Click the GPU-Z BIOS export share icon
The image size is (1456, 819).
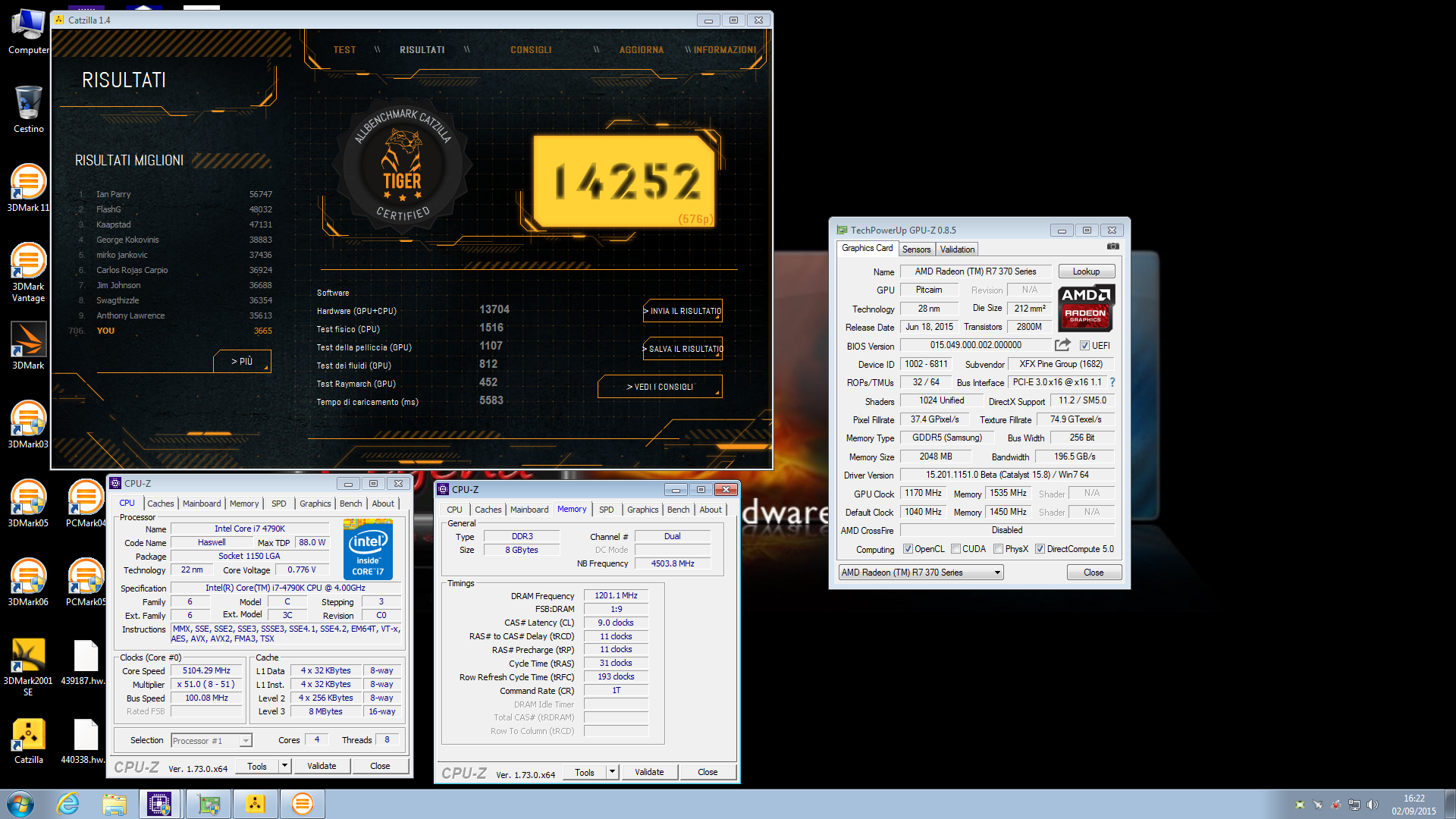1062,345
